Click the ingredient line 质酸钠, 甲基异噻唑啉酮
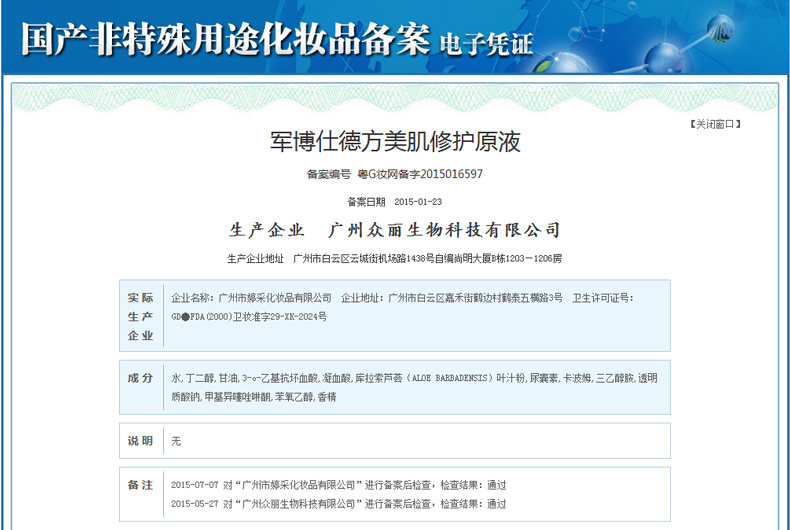Screen dimensions: 790x530 click(x=253, y=397)
